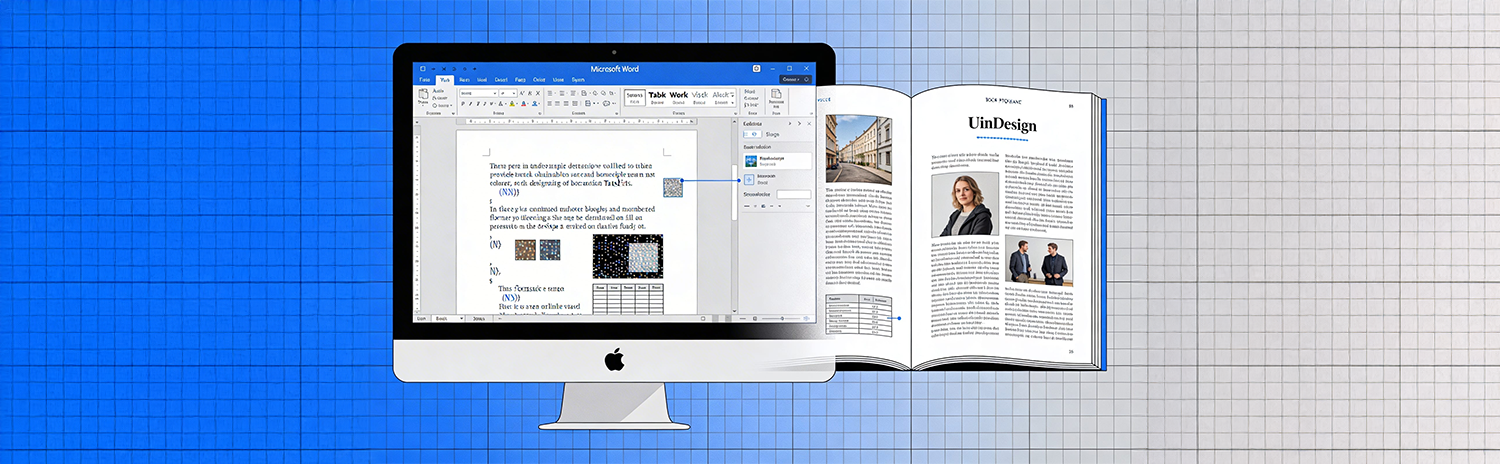
Task: Click the yellow text highlight color icon
Action: [512, 103]
